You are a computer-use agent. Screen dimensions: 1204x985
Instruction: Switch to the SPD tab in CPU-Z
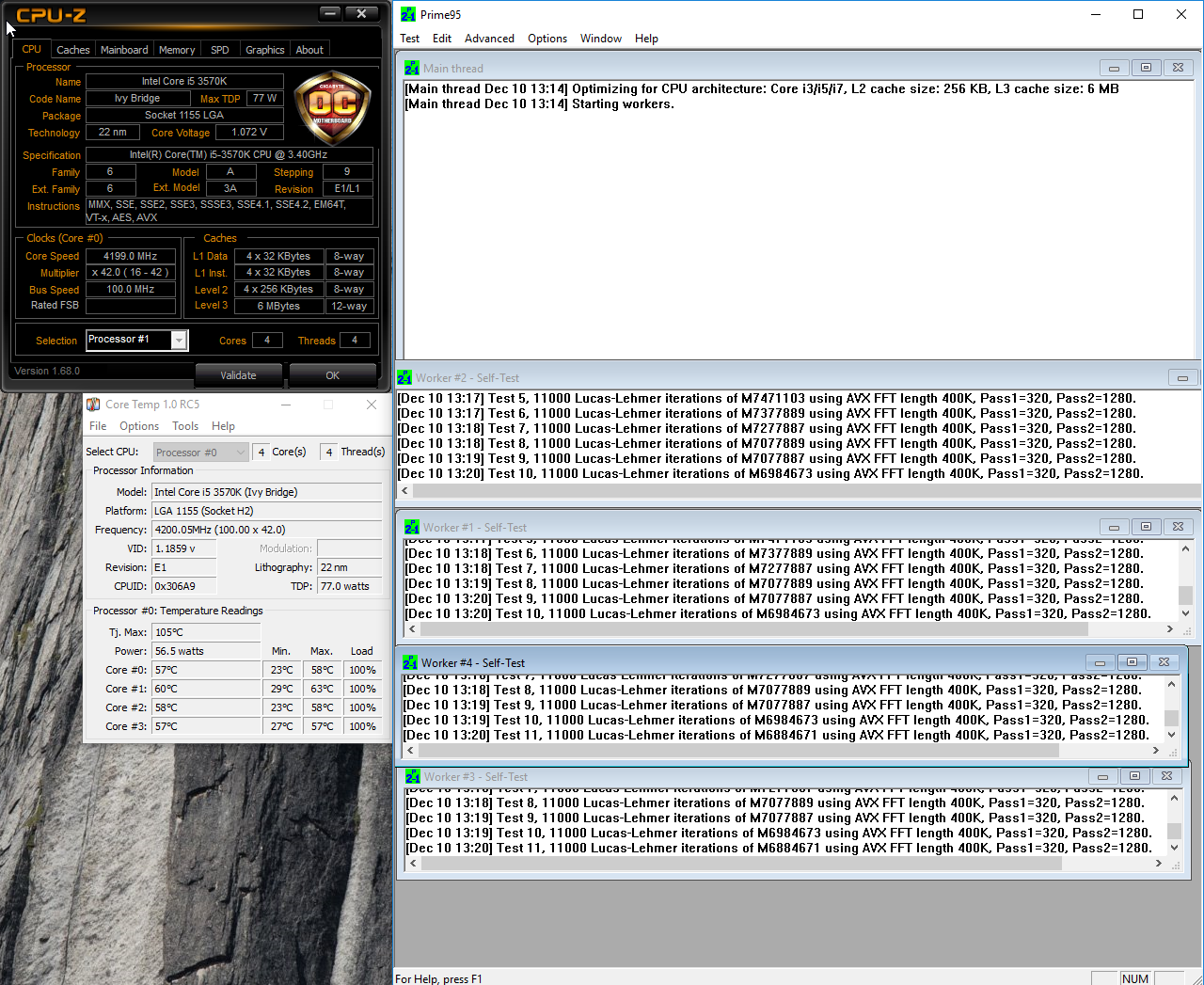(x=220, y=50)
